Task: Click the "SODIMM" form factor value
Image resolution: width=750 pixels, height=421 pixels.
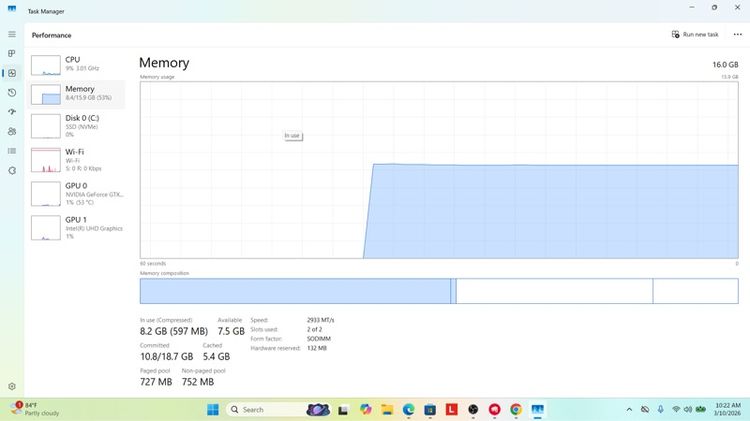Action: [319, 339]
